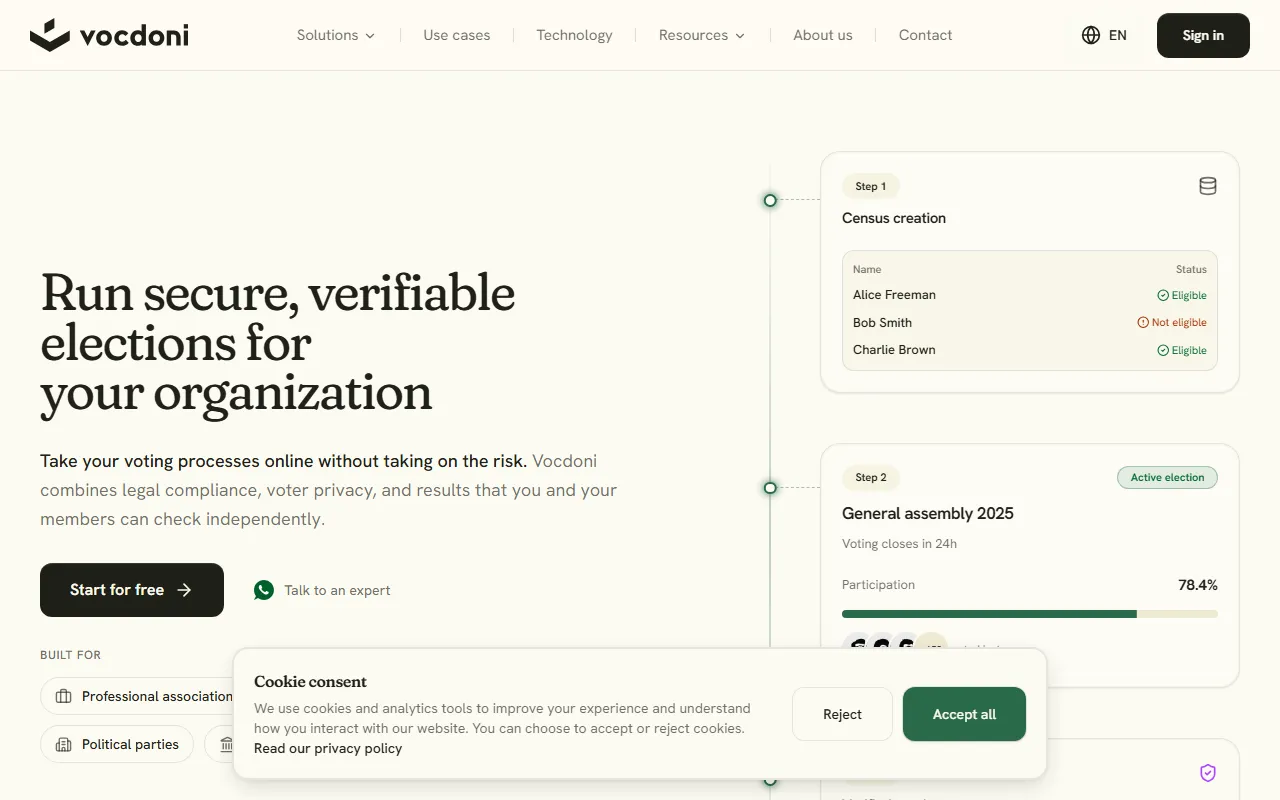Expand the Resources dropdown

(x=702, y=35)
